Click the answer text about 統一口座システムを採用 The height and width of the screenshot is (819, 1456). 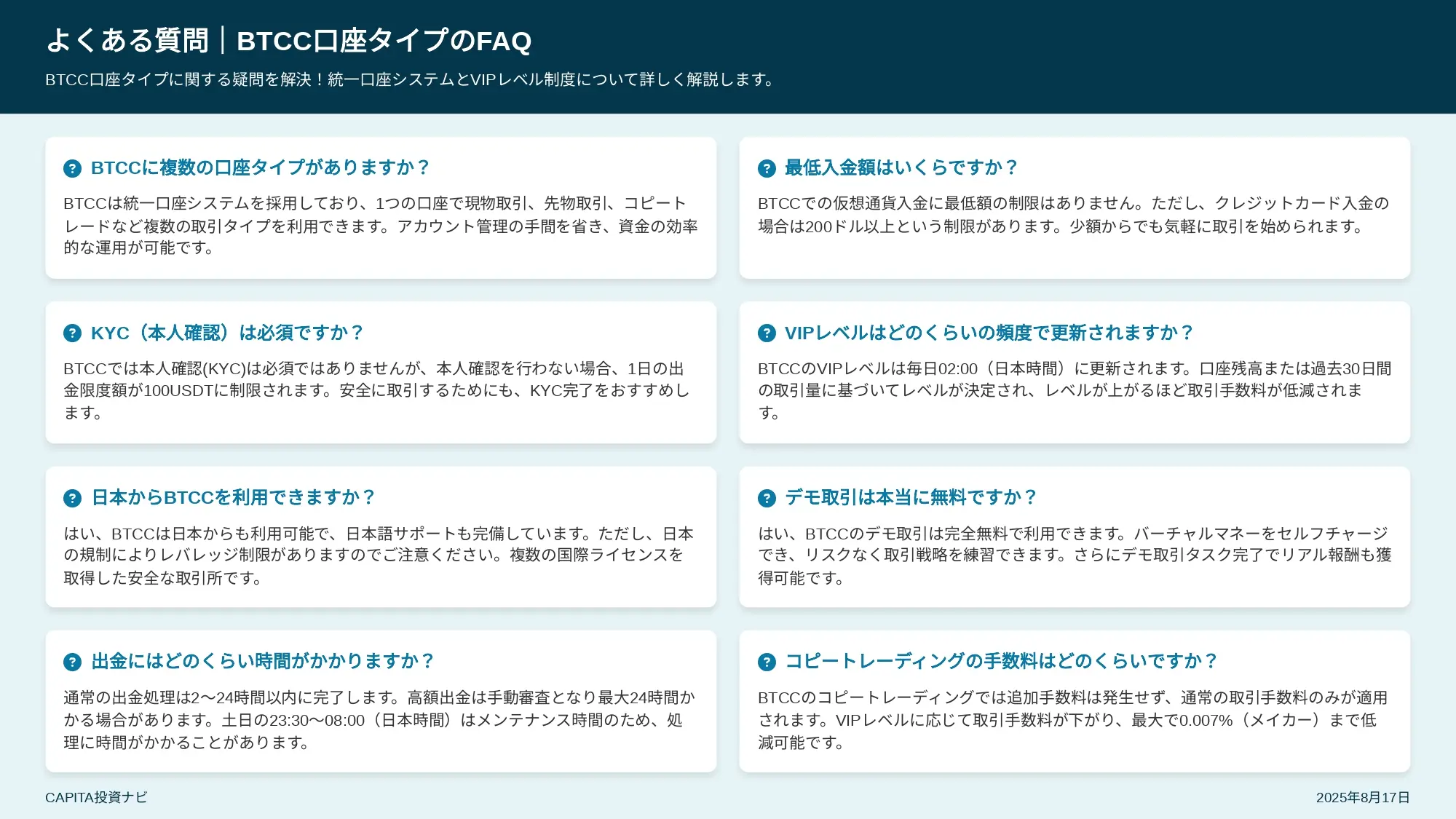(381, 226)
